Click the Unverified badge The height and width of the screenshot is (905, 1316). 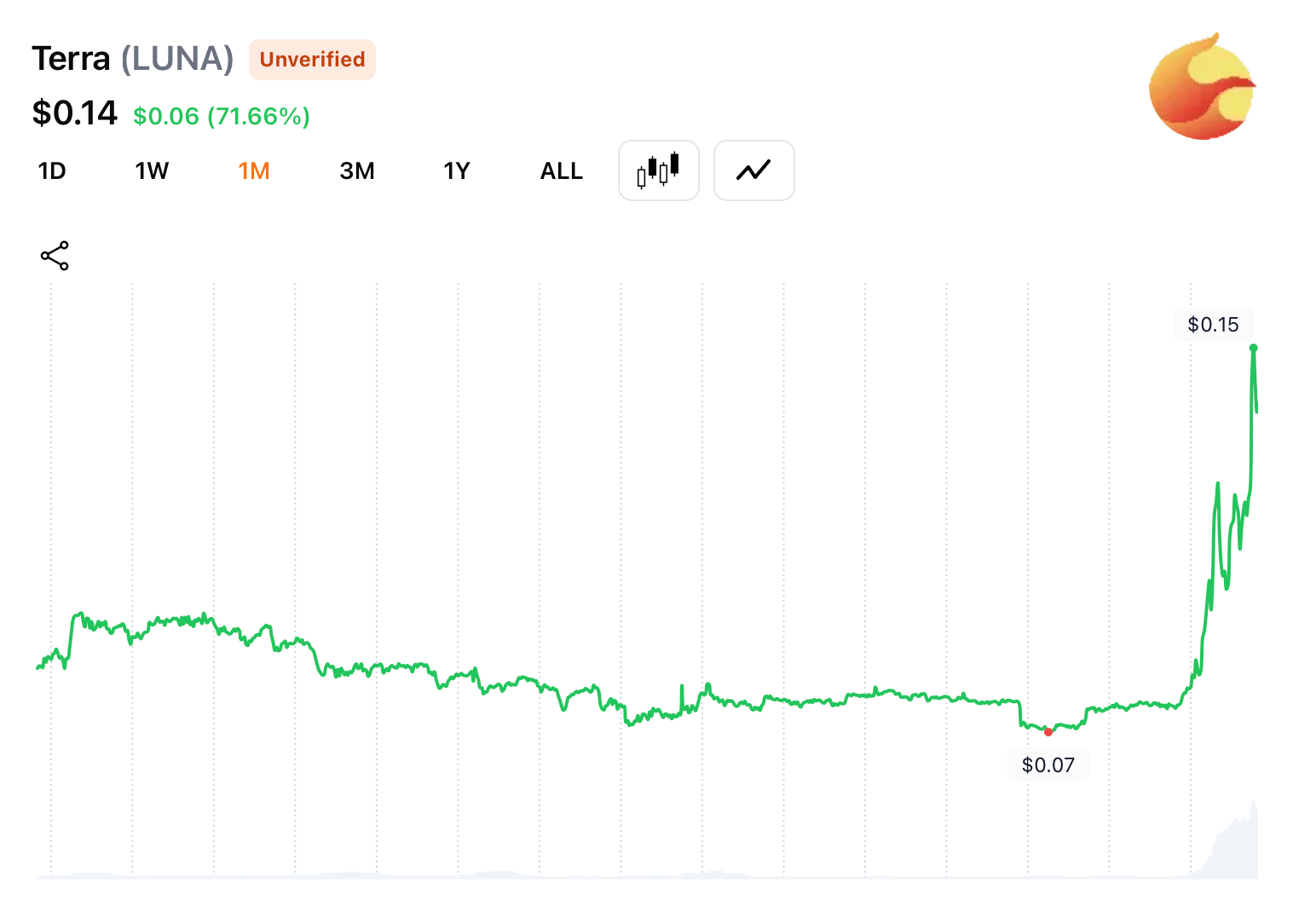click(x=312, y=60)
